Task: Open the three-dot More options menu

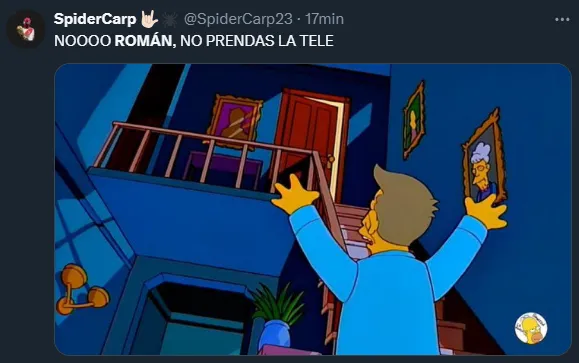Action: [x=562, y=20]
